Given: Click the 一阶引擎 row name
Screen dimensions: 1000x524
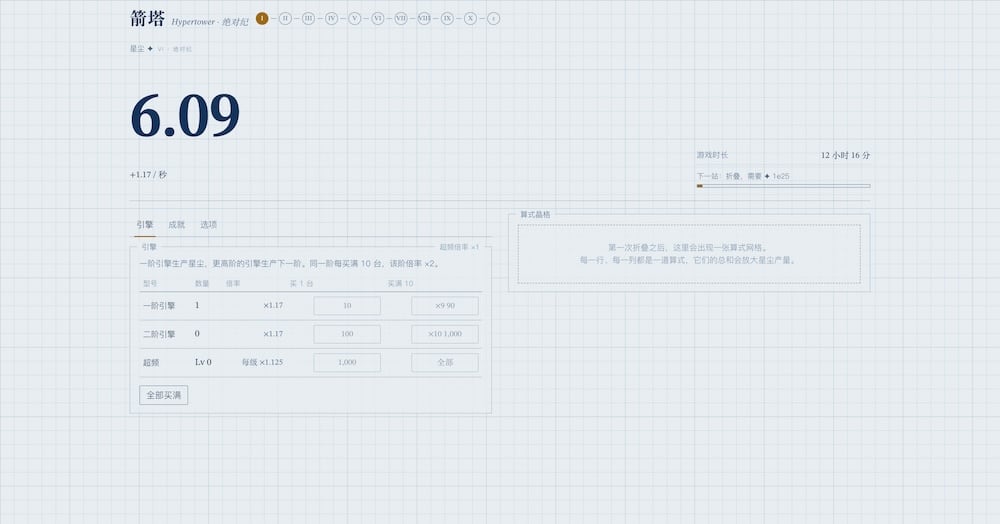Looking at the screenshot, I should click(159, 306).
